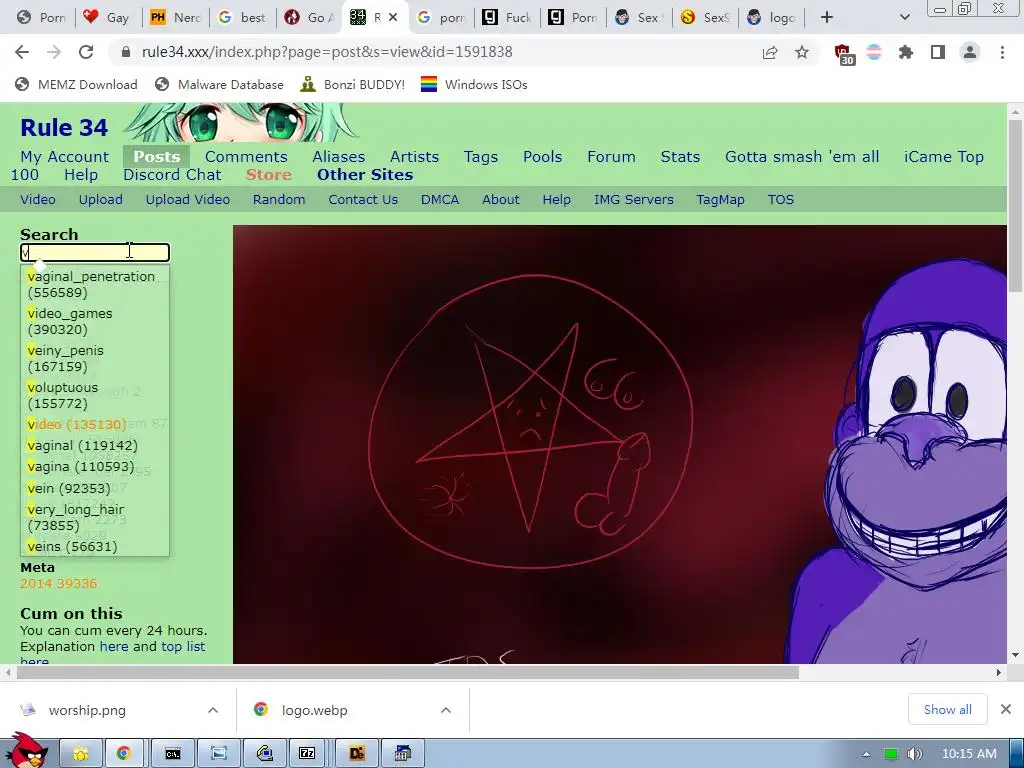Open the Bonzi BUDDY! bookmark
1024x768 pixels.
(352, 84)
